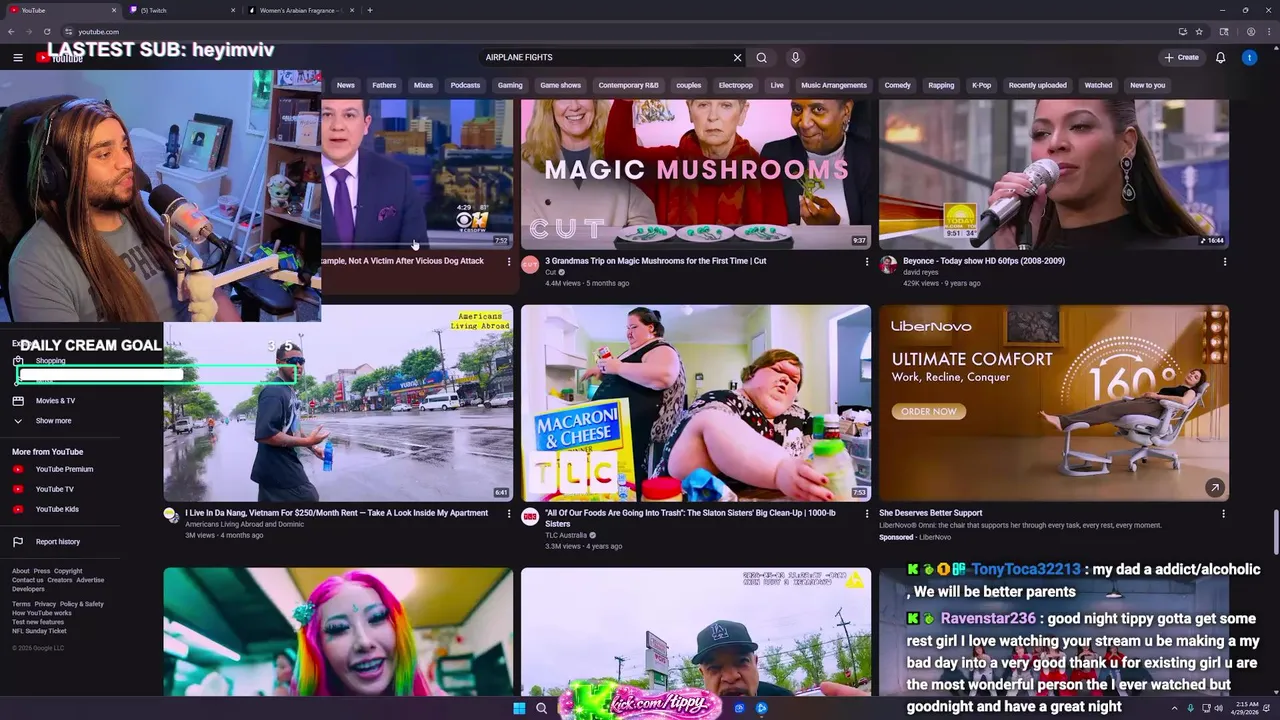Open a new browser tab

[x=370, y=10]
